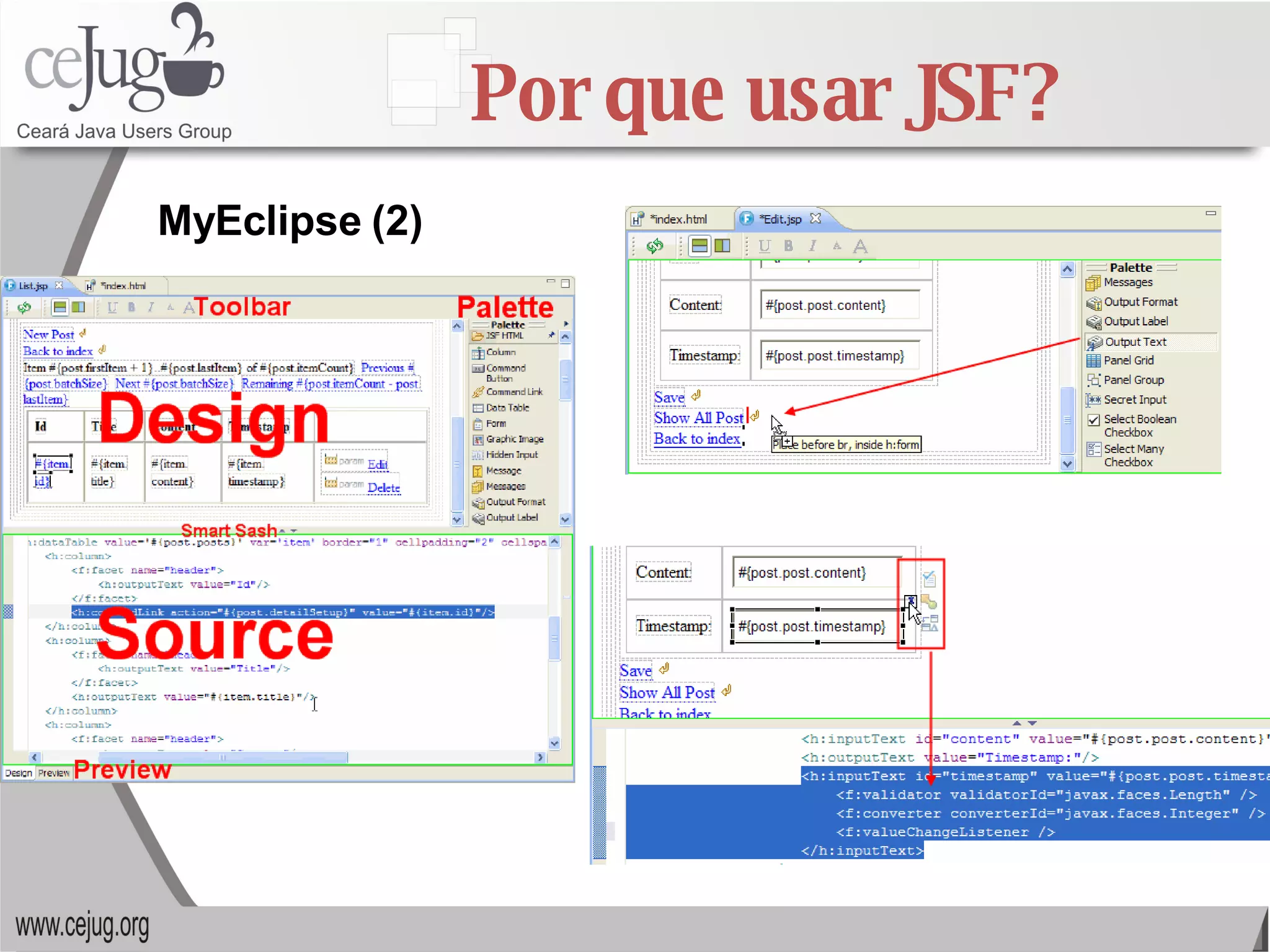Open left Palette menu arrow
This screenshot has height=952, width=1270.
pyautogui.click(x=566, y=324)
